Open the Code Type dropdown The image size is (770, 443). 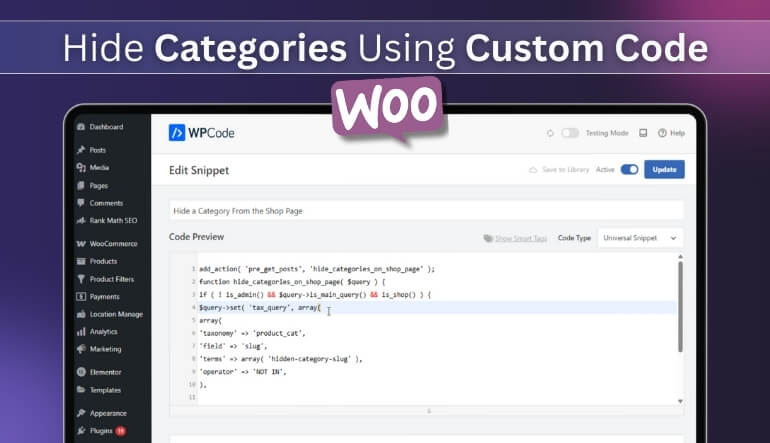coord(640,238)
